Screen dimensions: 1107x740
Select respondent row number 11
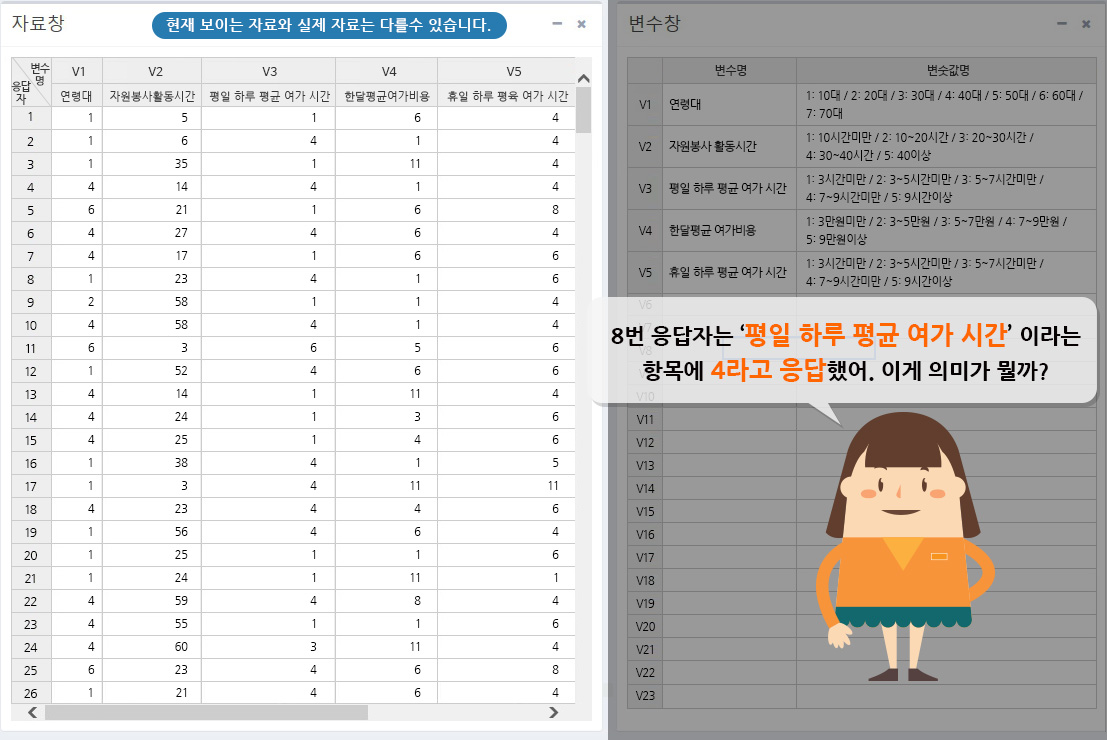pos(31,348)
